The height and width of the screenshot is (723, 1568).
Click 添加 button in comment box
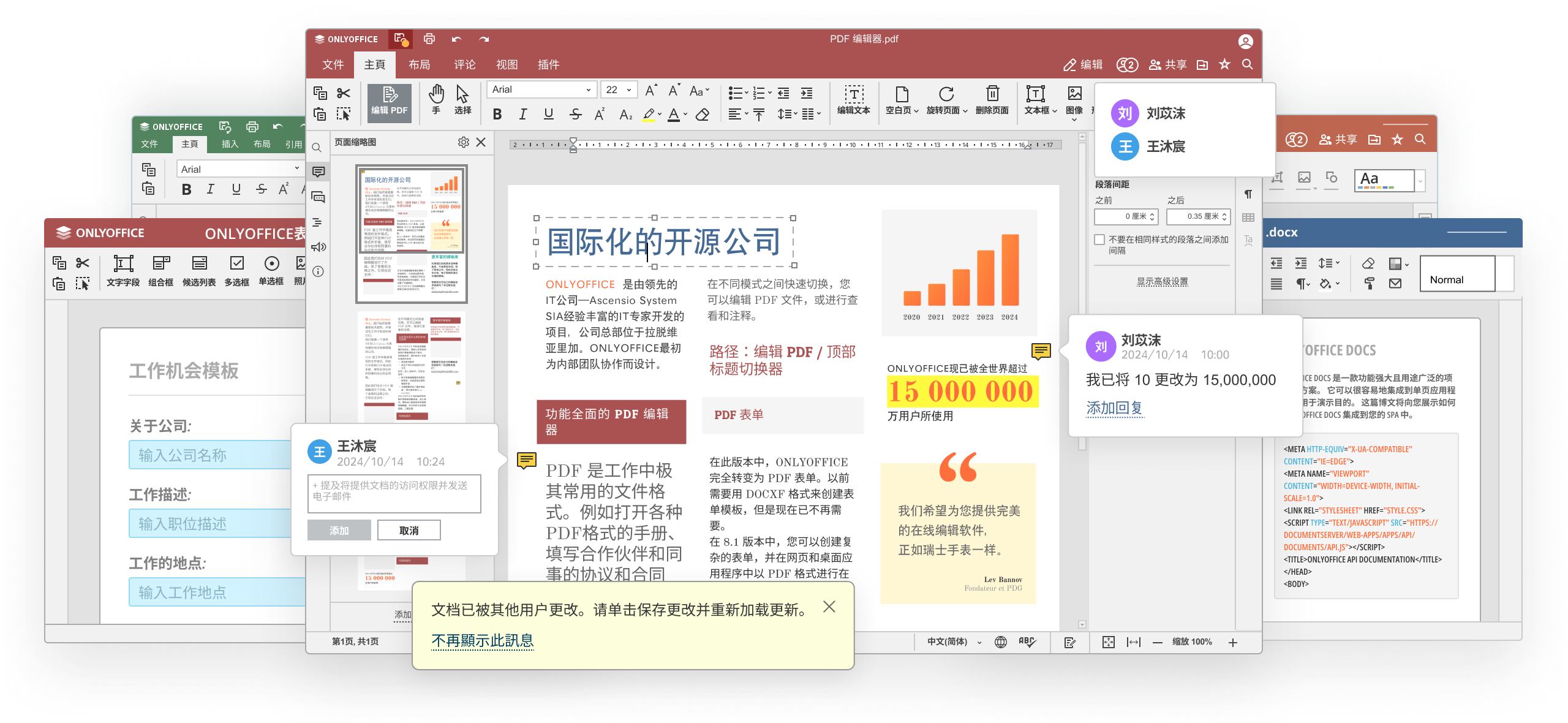[x=339, y=531]
